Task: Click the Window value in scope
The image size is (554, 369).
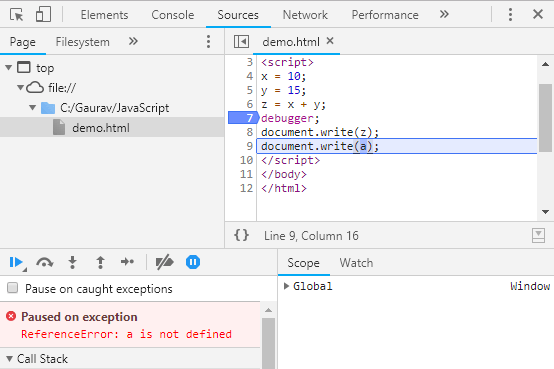Action: (x=530, y=286)
